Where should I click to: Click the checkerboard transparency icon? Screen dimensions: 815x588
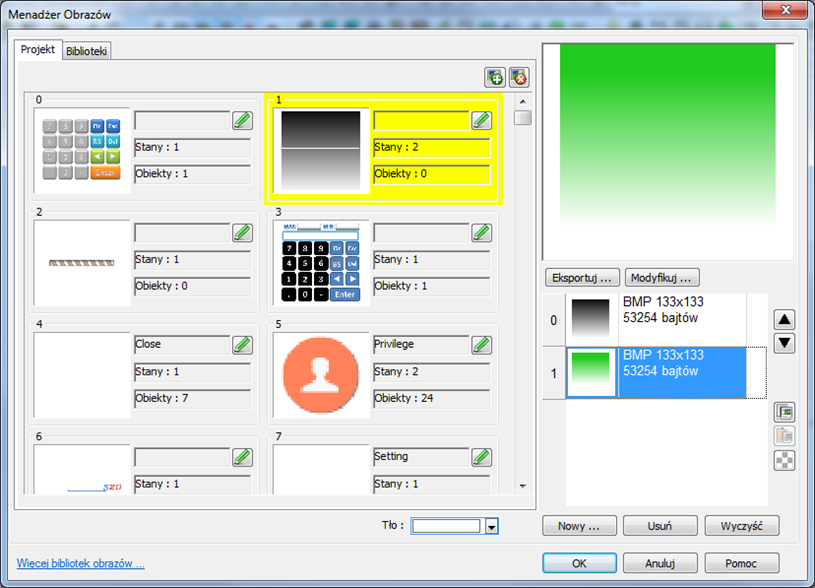point(784,460)
